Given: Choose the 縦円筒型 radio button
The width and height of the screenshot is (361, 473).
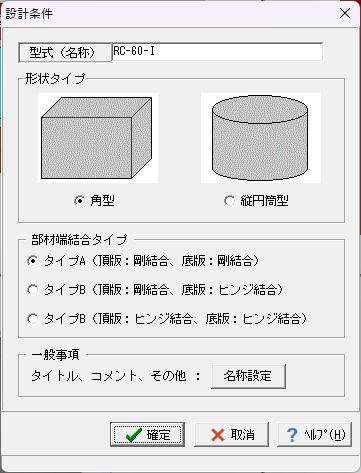Looking at the screenshot, I should coord(229,201).
